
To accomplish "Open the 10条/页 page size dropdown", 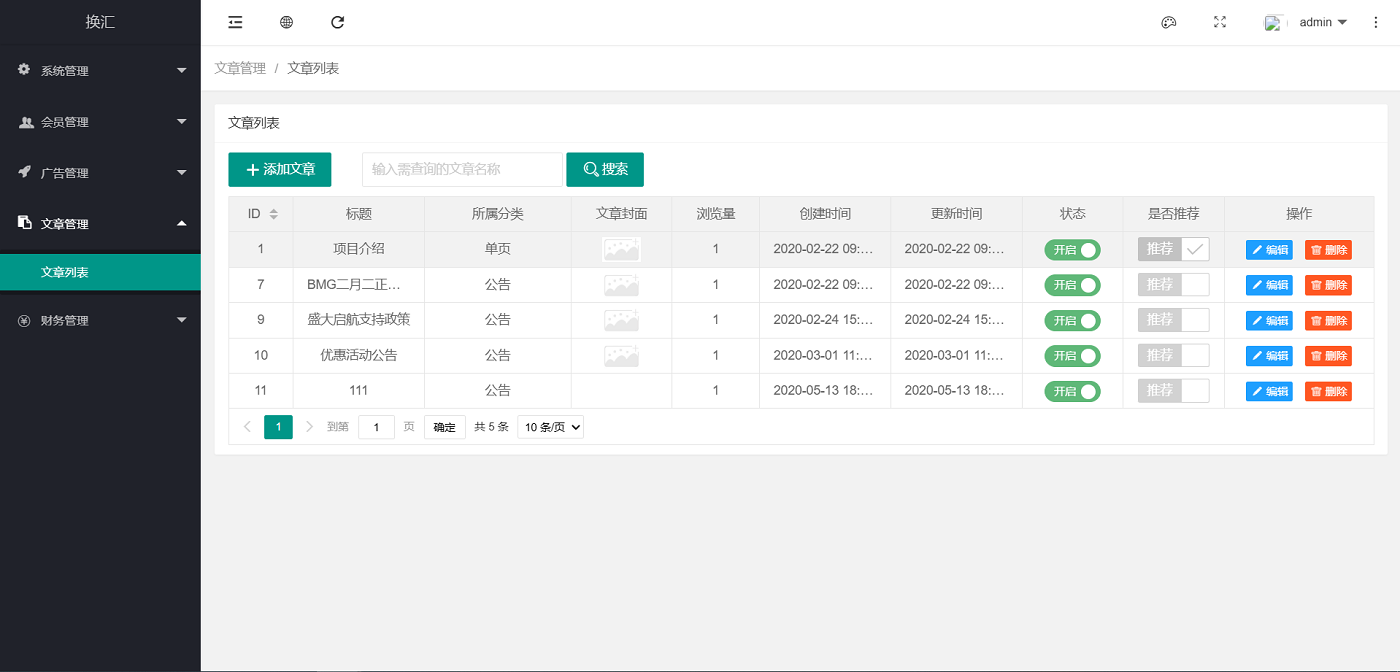I will (x=550, y=426).
